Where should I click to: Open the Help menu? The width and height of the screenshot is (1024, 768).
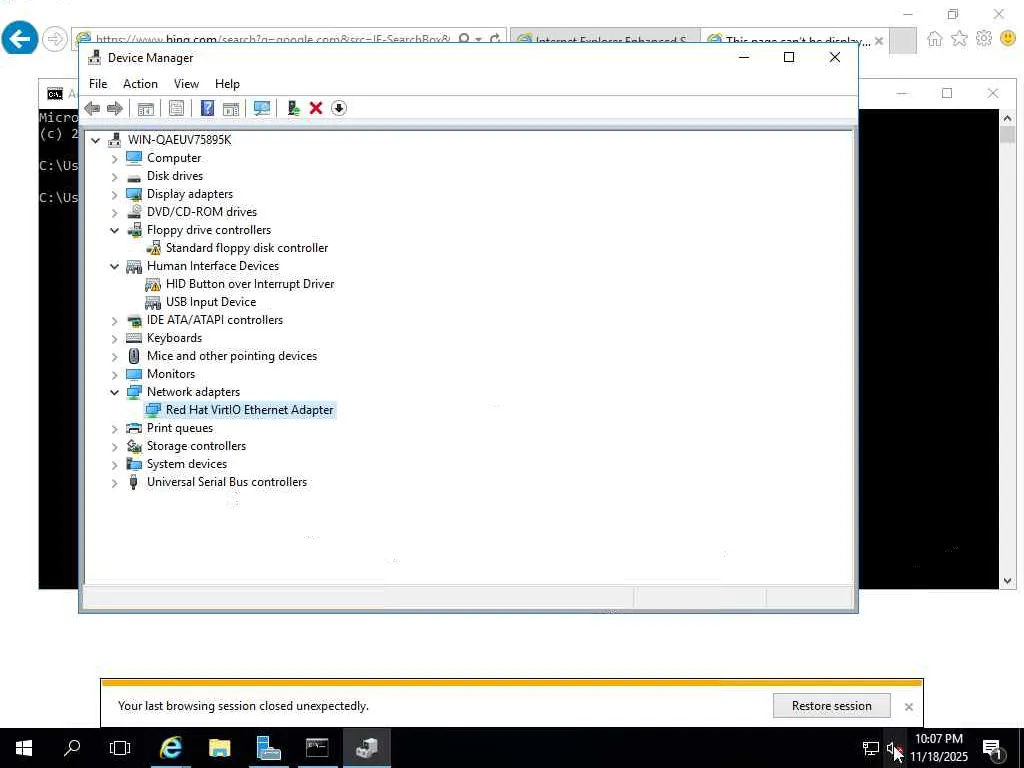coord(227,84)
